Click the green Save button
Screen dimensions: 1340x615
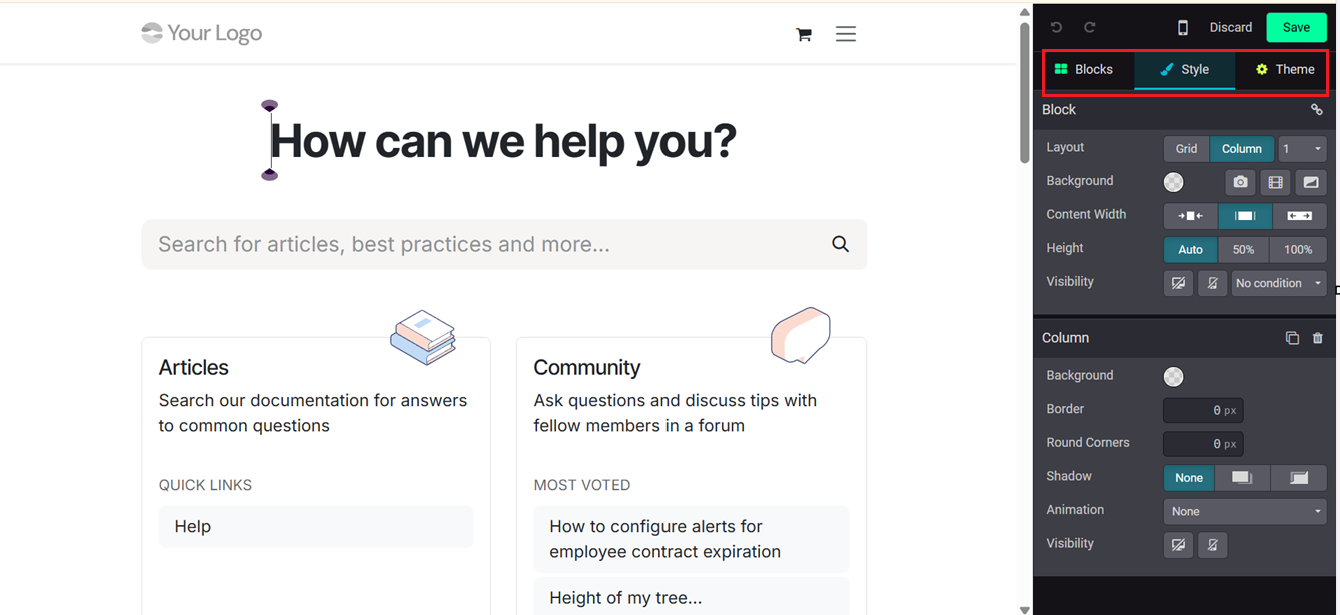[1296, 28]
